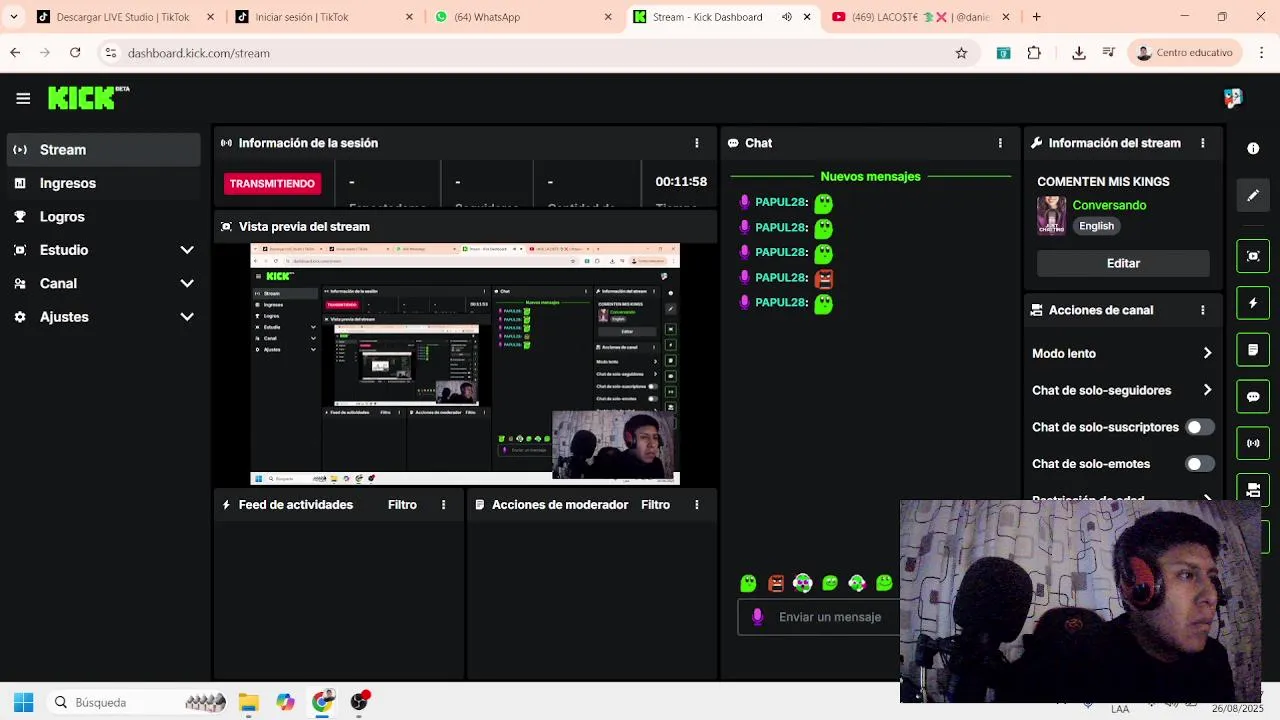
Task: Select Stream in left navigation
Action: pyautogui.click(x=103, y=150)
